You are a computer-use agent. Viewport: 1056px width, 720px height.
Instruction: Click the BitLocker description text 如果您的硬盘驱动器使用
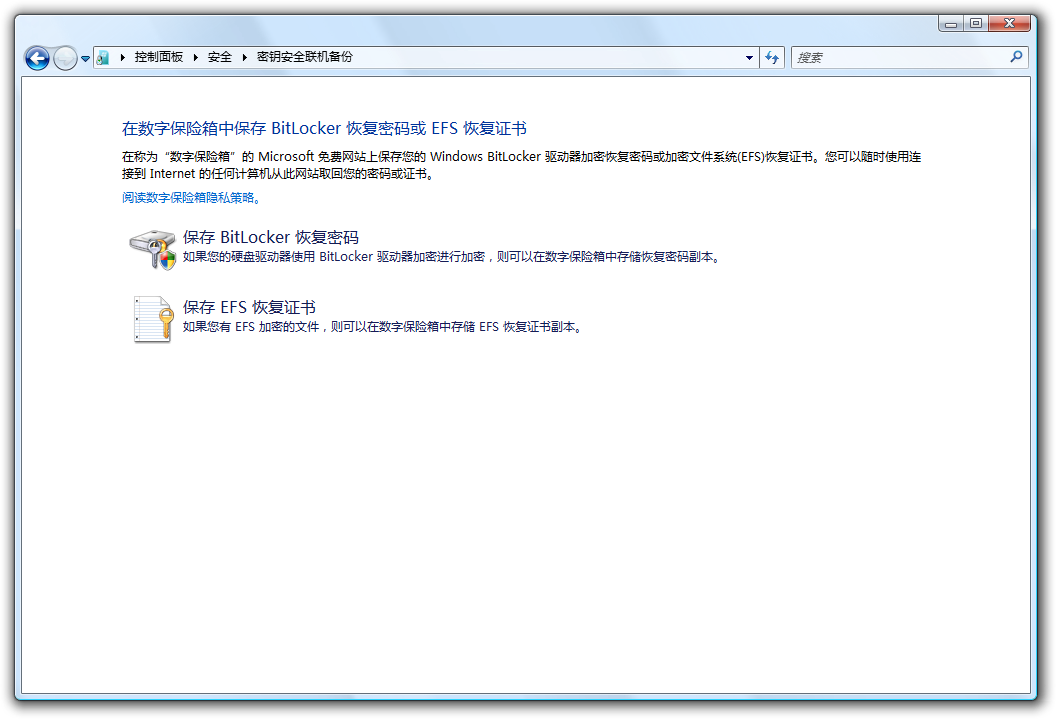[453, 257]
